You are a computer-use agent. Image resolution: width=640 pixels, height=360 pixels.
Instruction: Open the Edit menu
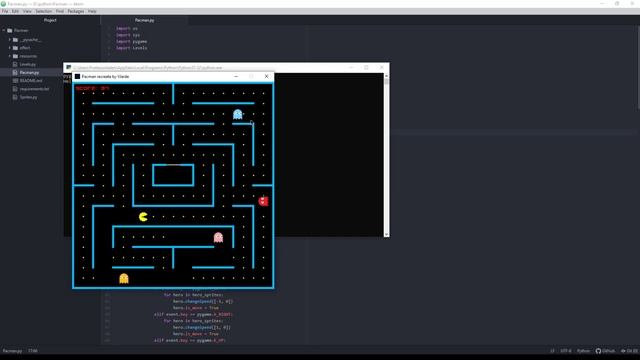[16, 11]
